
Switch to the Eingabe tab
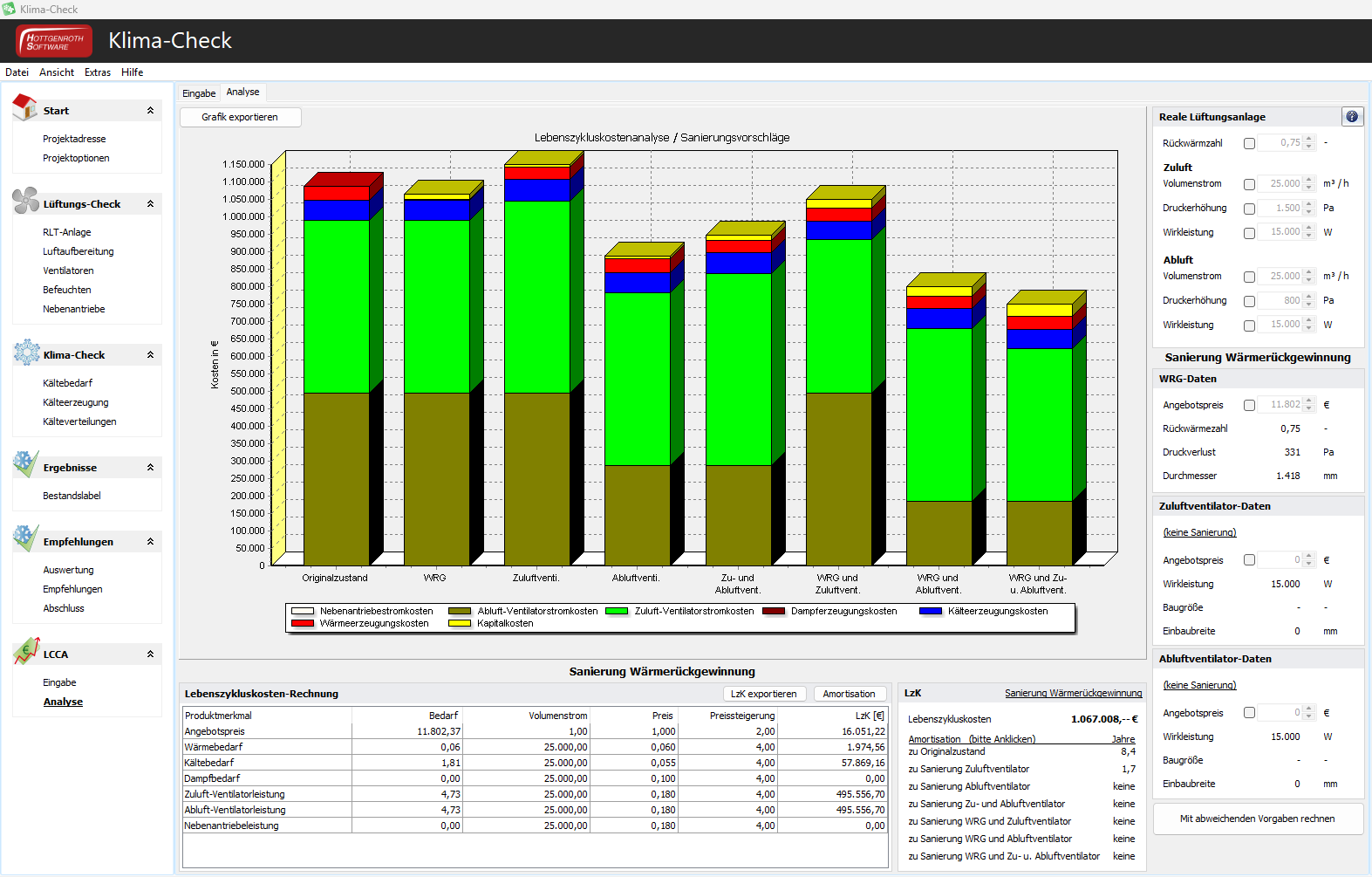(x=199, y=93)
